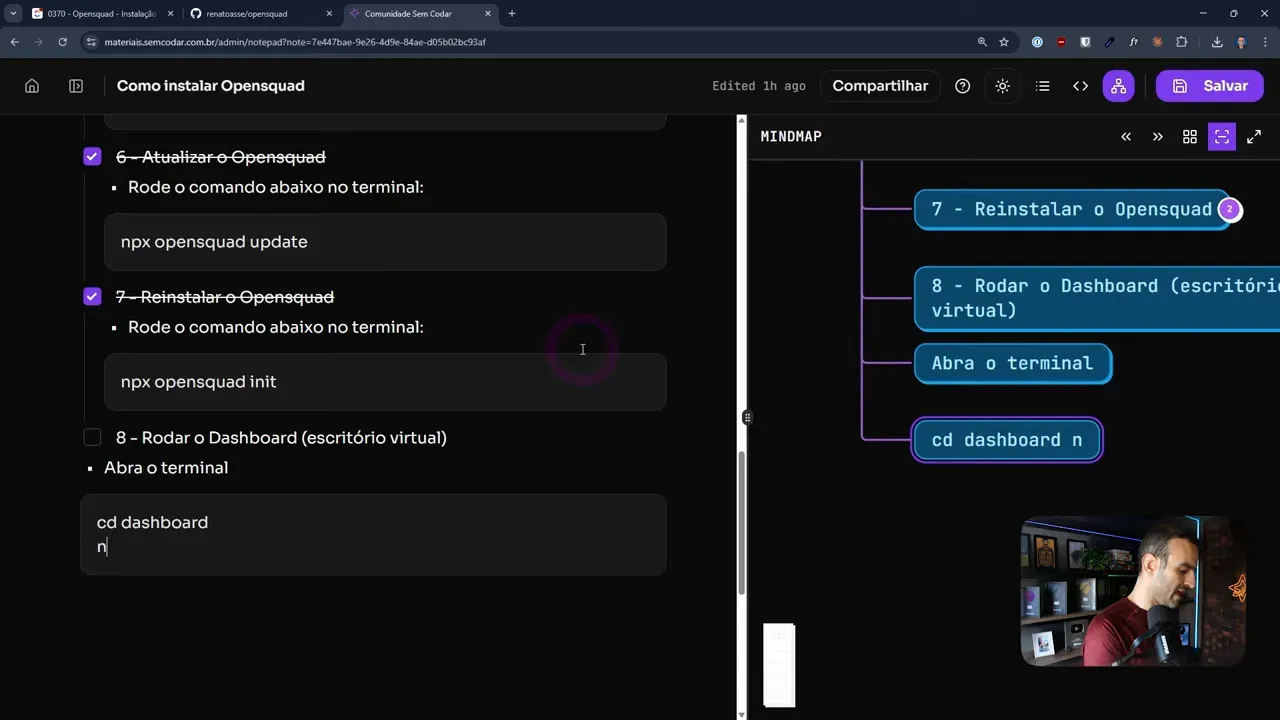Open the outline list view icon
This screenshot has width=1280, height=720.
(x=1042, y=86)
